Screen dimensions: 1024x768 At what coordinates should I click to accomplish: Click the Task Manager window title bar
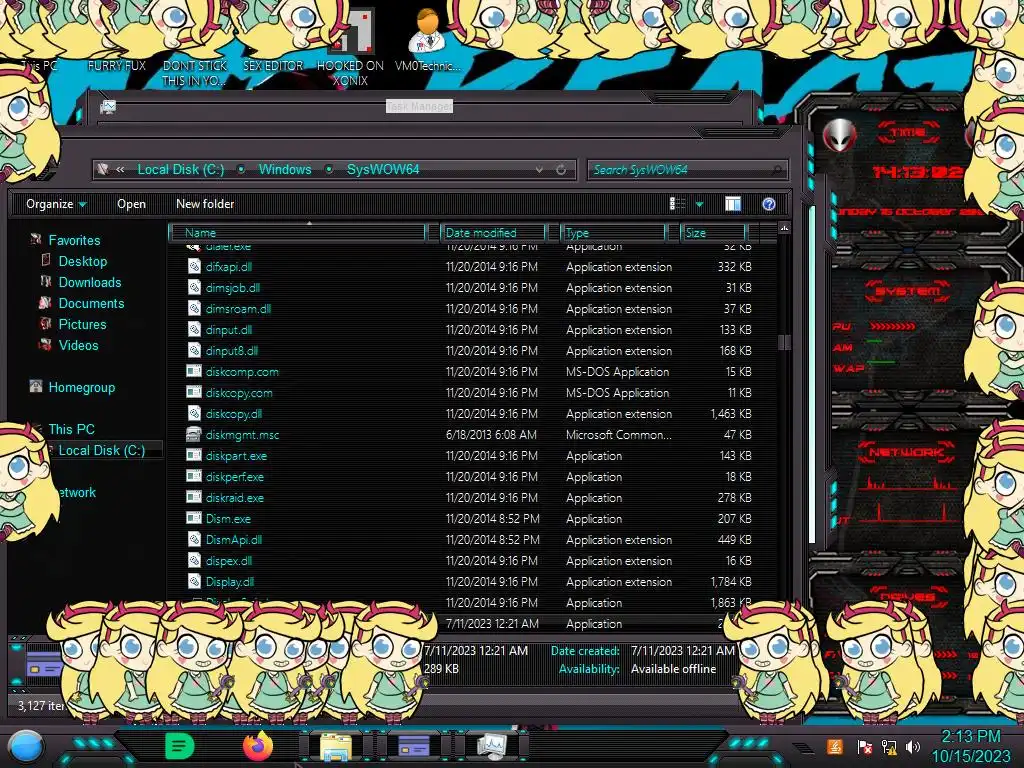coord(419,106)
